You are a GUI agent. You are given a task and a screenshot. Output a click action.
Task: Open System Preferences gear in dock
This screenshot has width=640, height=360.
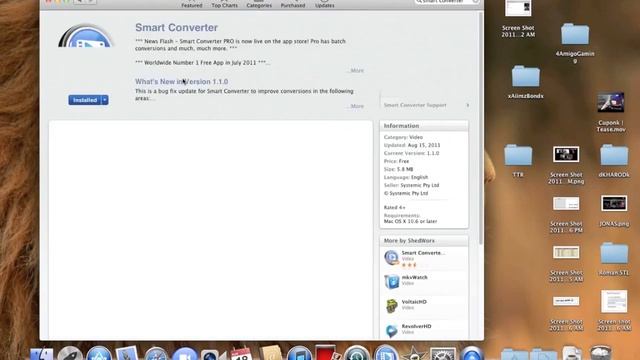click(443, 353)
